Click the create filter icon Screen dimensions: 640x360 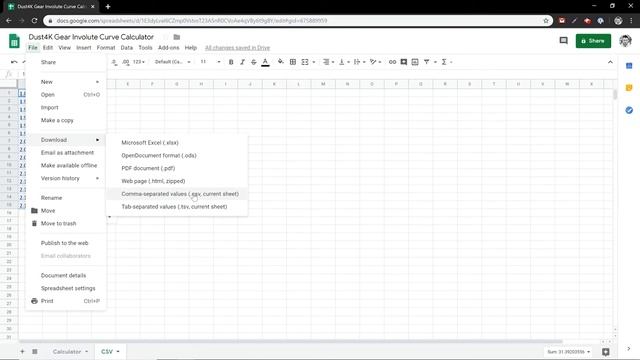point(427,62)
